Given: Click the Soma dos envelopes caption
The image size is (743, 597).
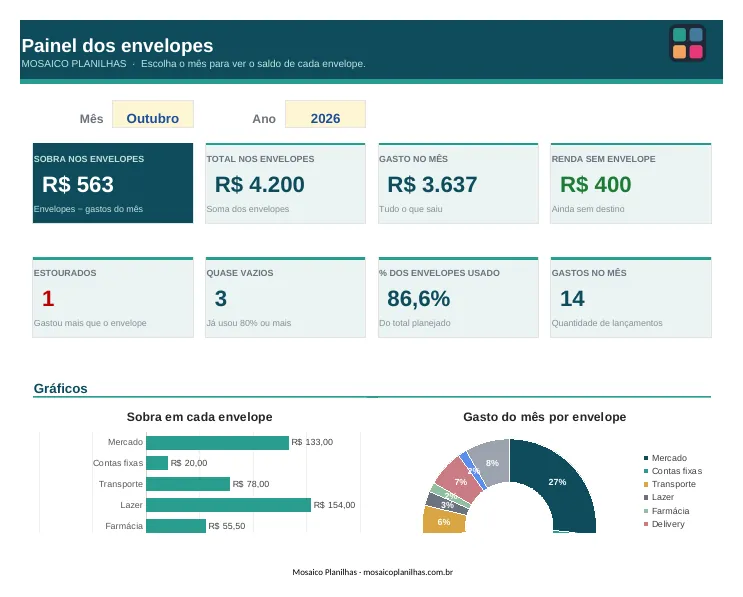Looking at the screenshot, I should pyautogui.click(x=247, y=209).
